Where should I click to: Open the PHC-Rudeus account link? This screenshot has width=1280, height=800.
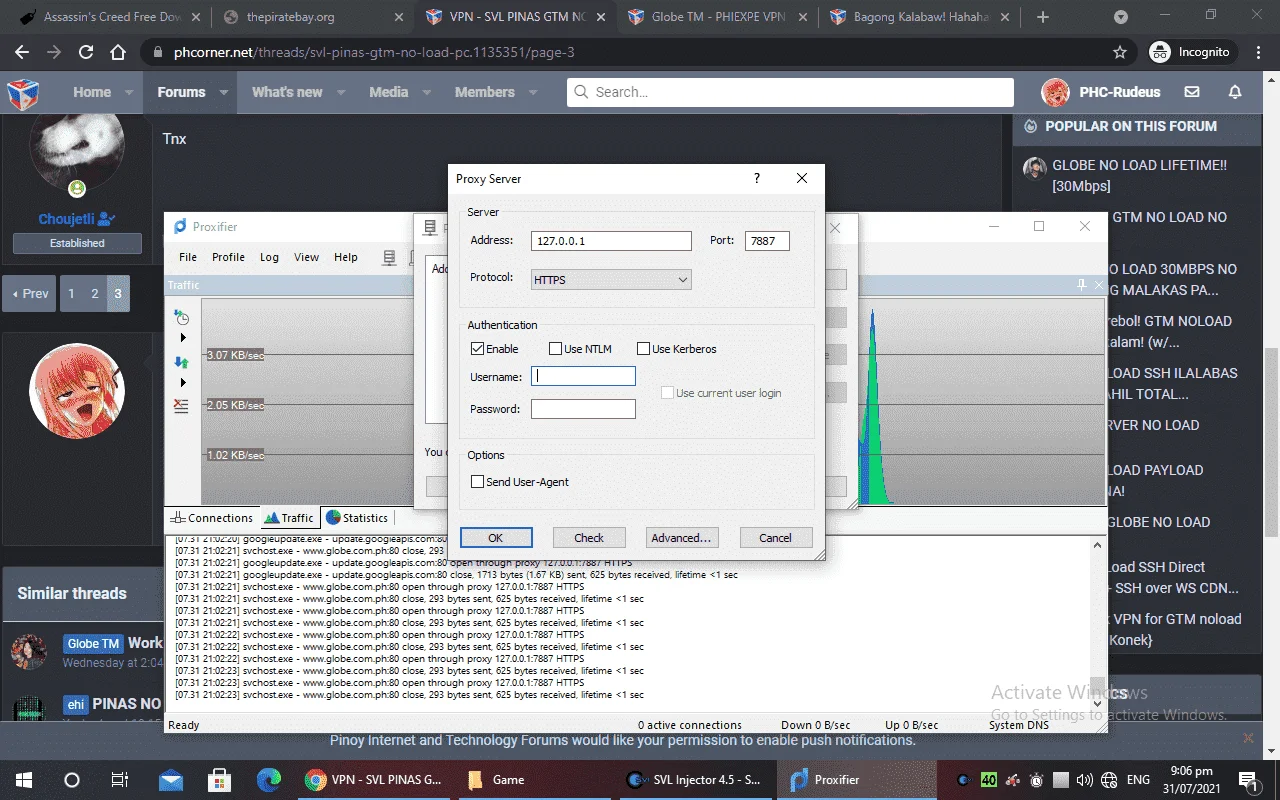(1101, 92)
